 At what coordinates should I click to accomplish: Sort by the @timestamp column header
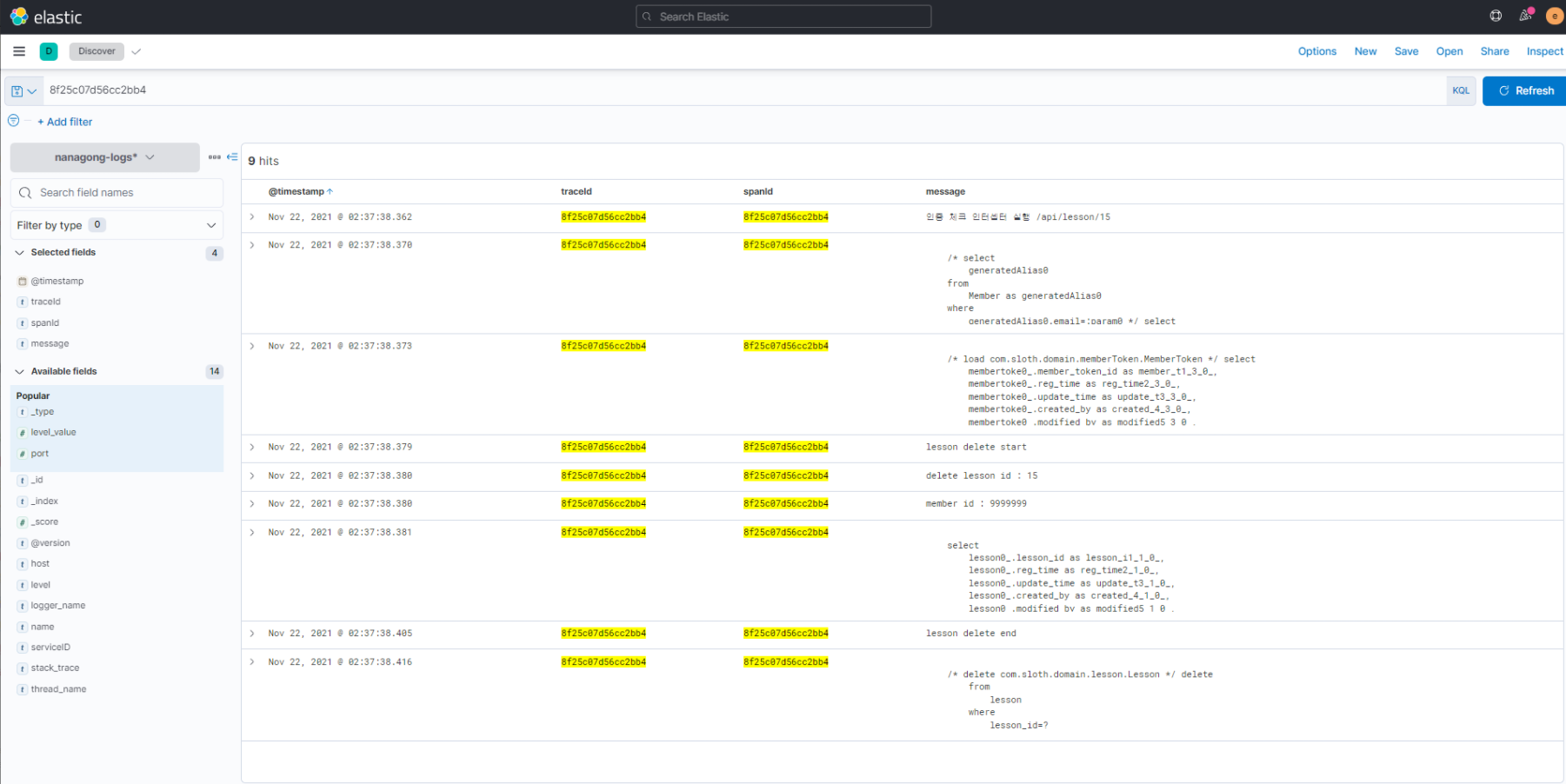click(297, 191)
